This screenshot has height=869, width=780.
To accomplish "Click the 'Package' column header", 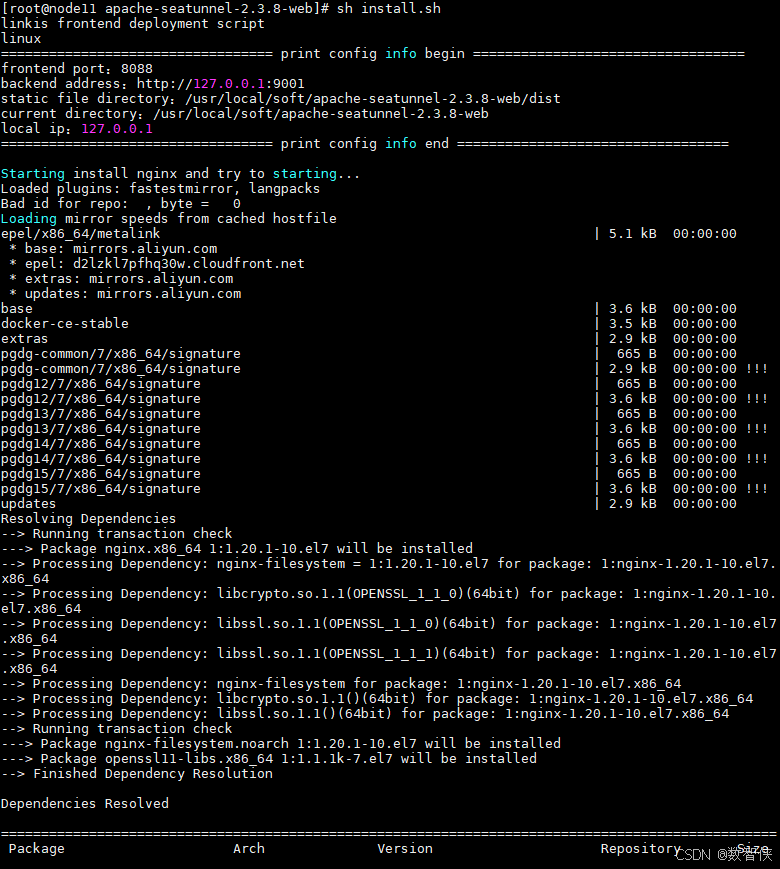I will coord(37,848).
